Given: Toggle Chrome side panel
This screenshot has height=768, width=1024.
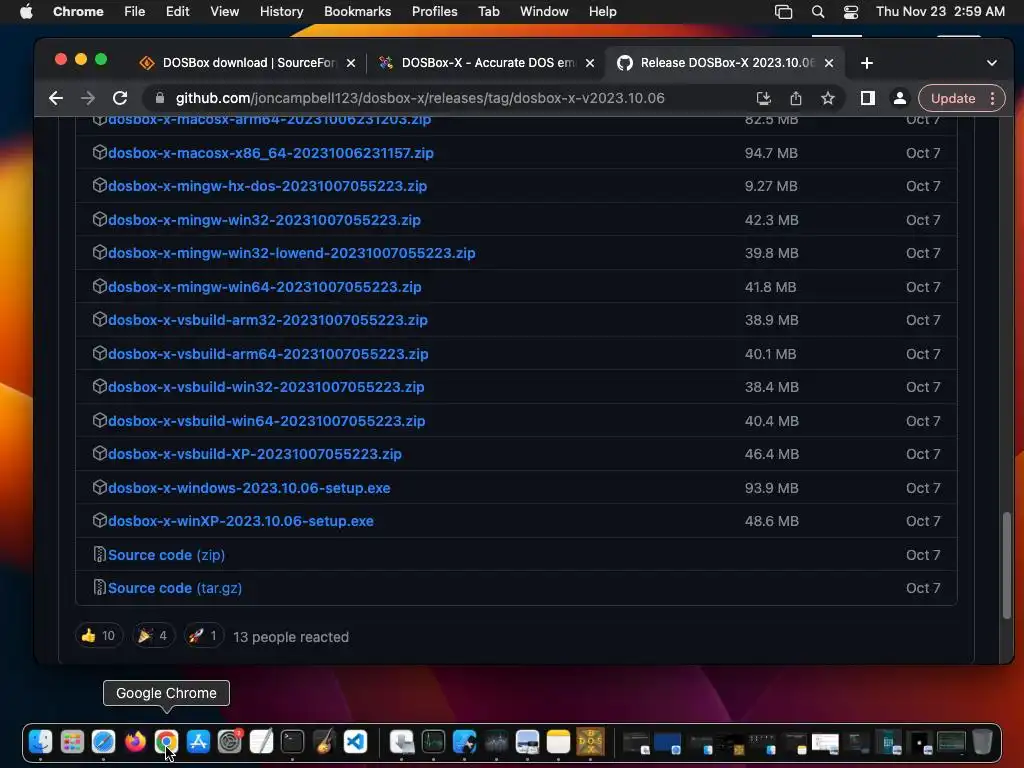Looking at the screenshot, I should tap(867, 98).
